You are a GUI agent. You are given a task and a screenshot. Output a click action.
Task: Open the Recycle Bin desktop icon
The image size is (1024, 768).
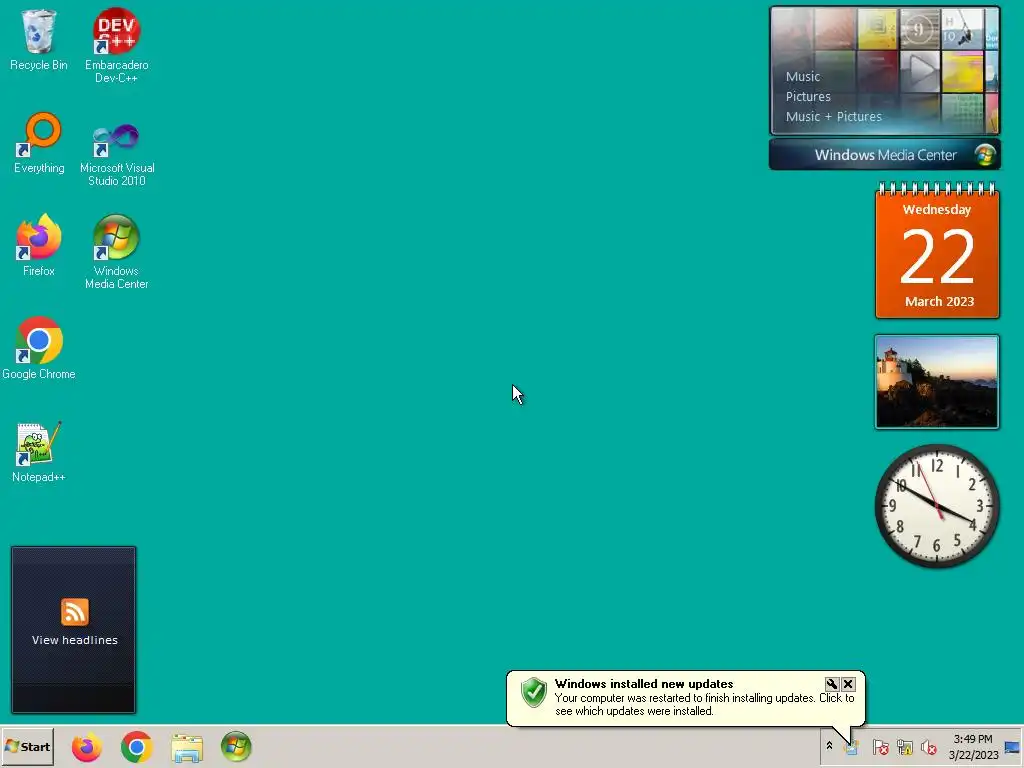click(39, 39)
